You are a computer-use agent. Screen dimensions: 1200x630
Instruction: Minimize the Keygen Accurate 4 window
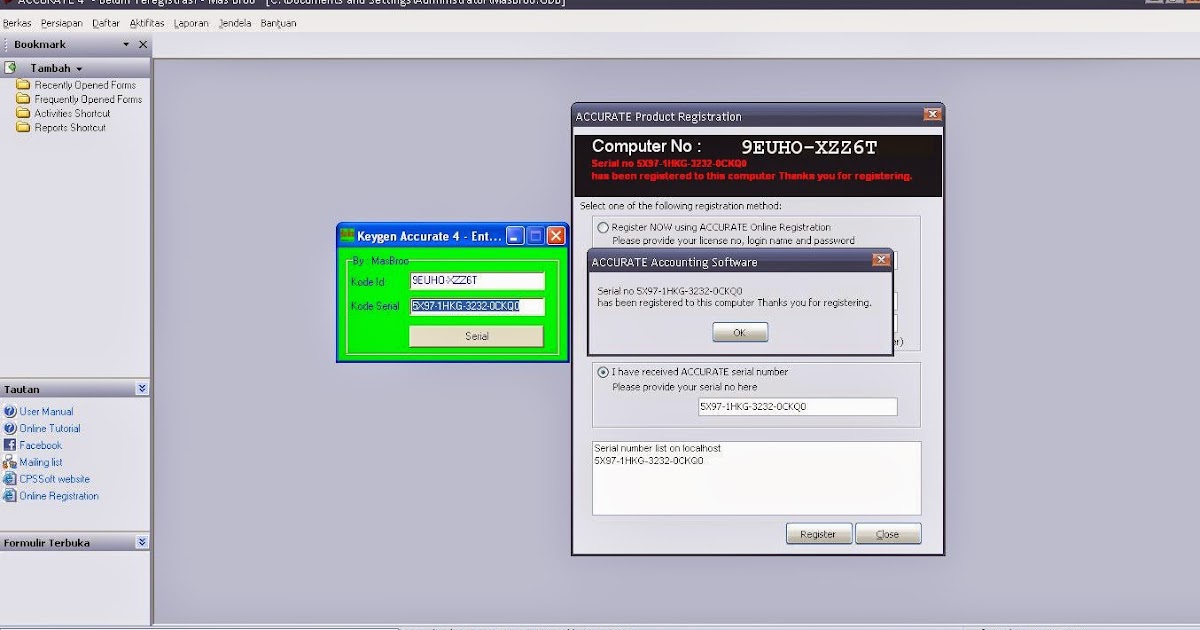(515, 236)
